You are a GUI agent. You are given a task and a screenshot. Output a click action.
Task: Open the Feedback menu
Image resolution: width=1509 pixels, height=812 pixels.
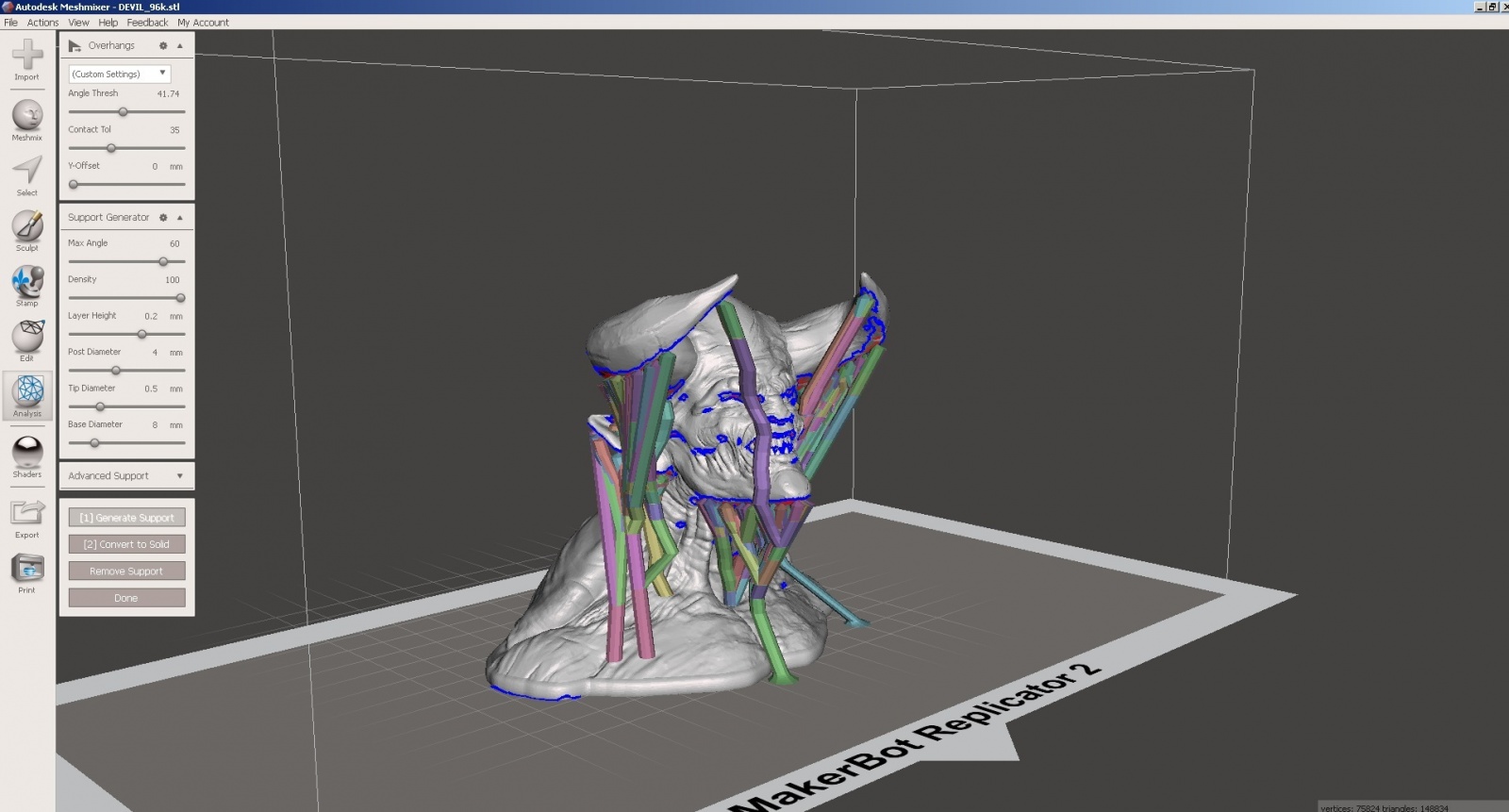147,23
